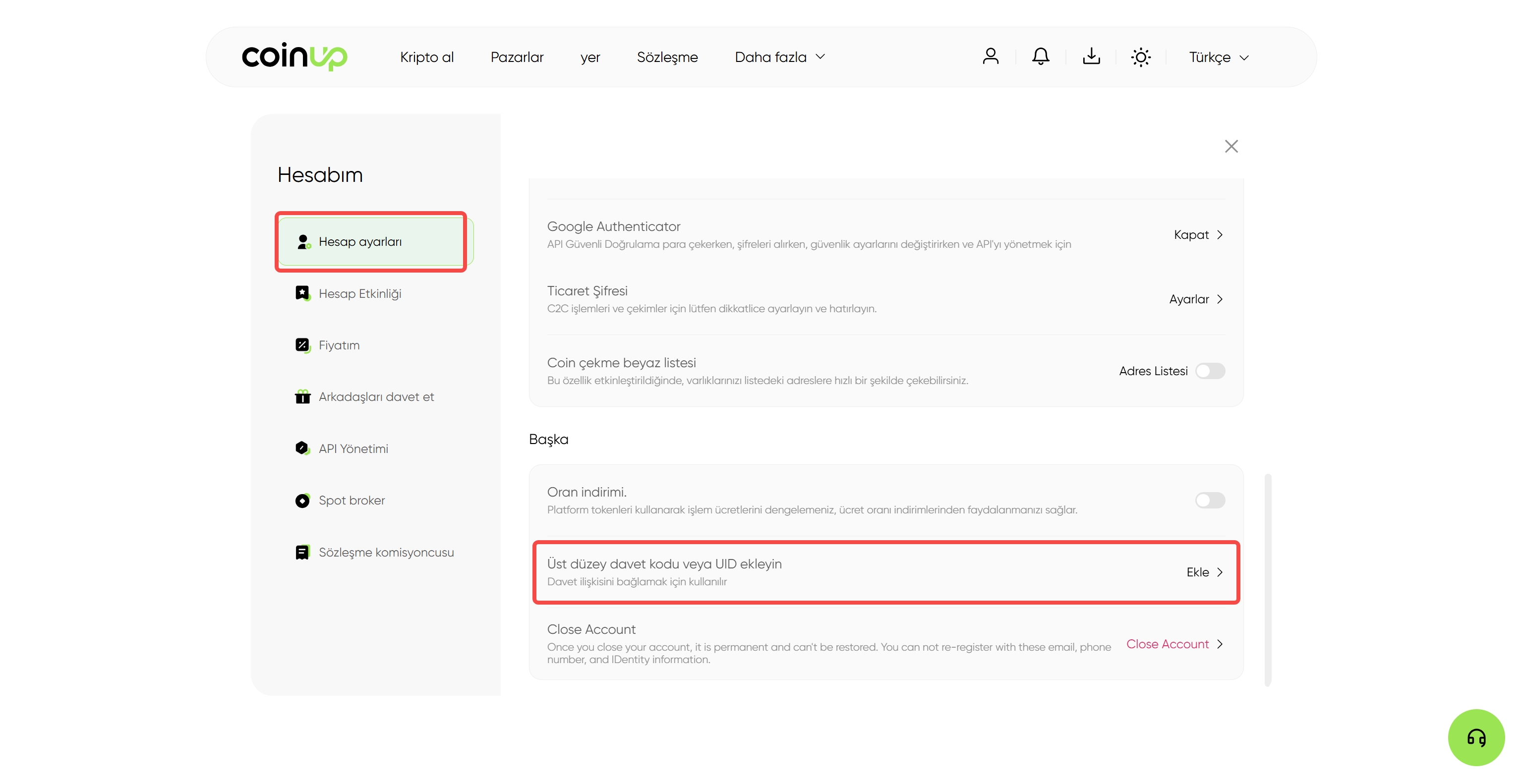Click the chevron next to Ayarlar
Viewport: 1523px width, 784px height.
[x=1220, y=299]
